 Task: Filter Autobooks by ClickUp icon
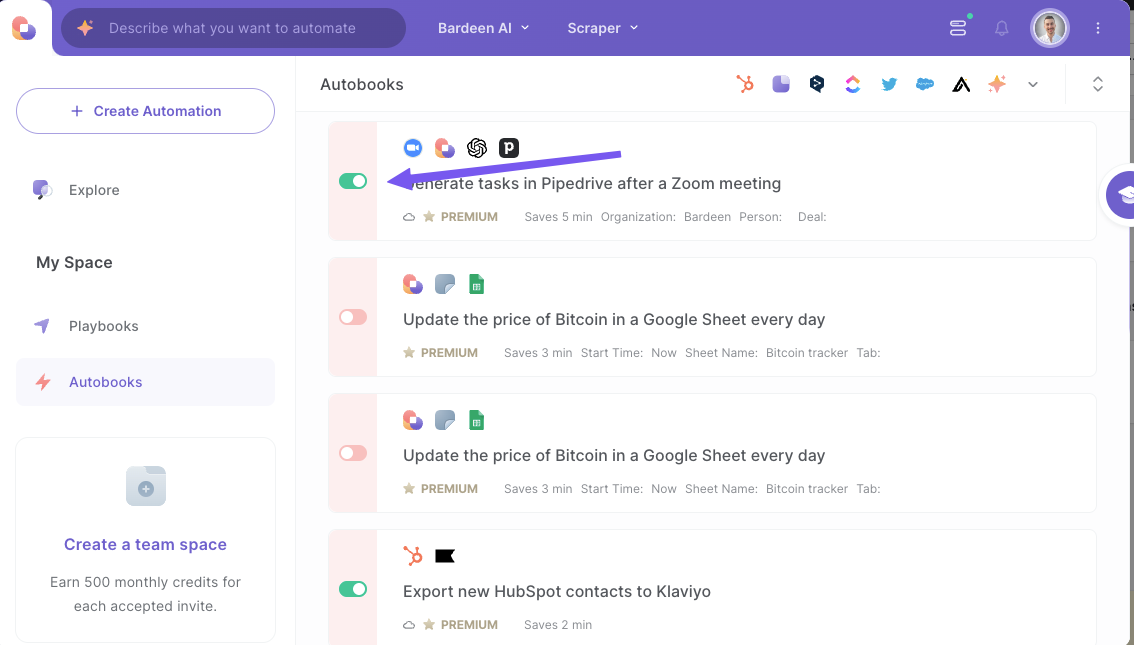click(x=853, y=84)
